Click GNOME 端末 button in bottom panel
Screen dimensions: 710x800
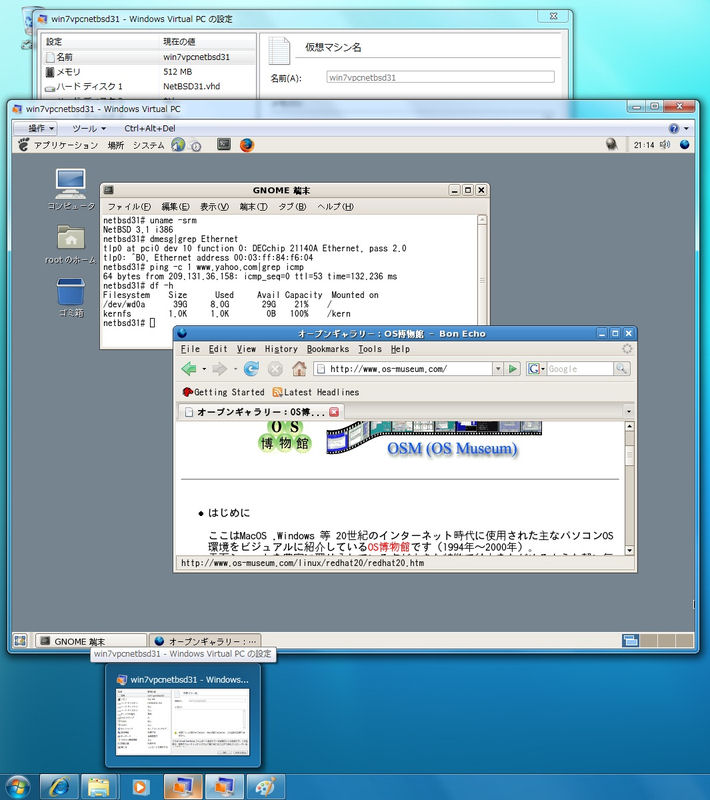click(90, 641)
